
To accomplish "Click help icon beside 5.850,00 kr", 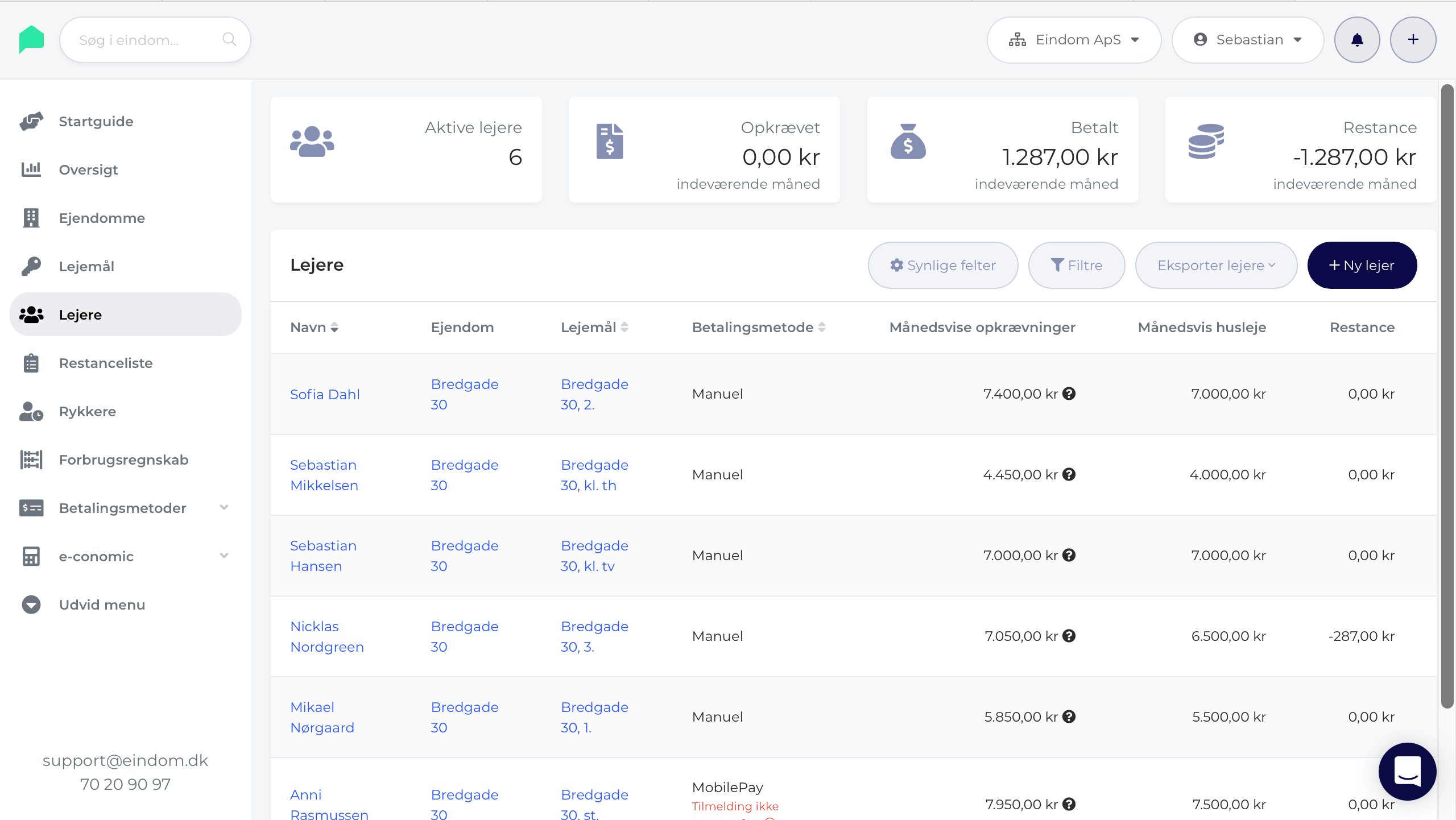I will (1069, 717).
